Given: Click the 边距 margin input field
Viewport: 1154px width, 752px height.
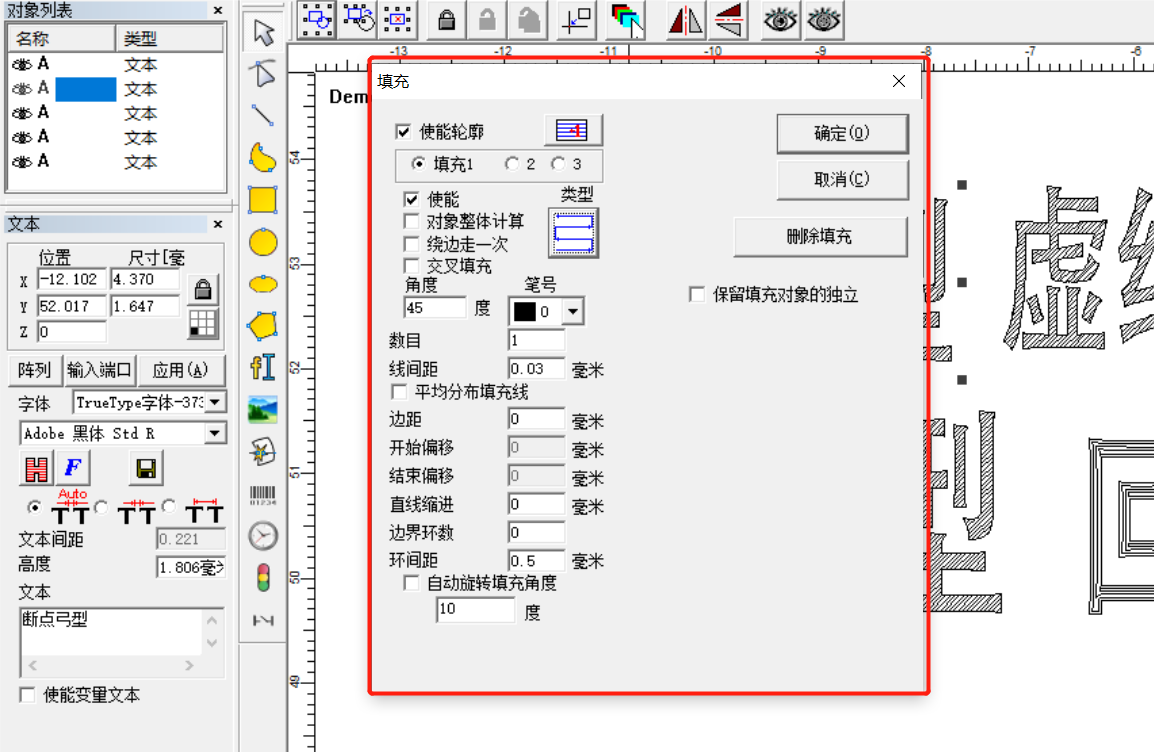Looking at the screenshot, I should click(x=537, y=419).
